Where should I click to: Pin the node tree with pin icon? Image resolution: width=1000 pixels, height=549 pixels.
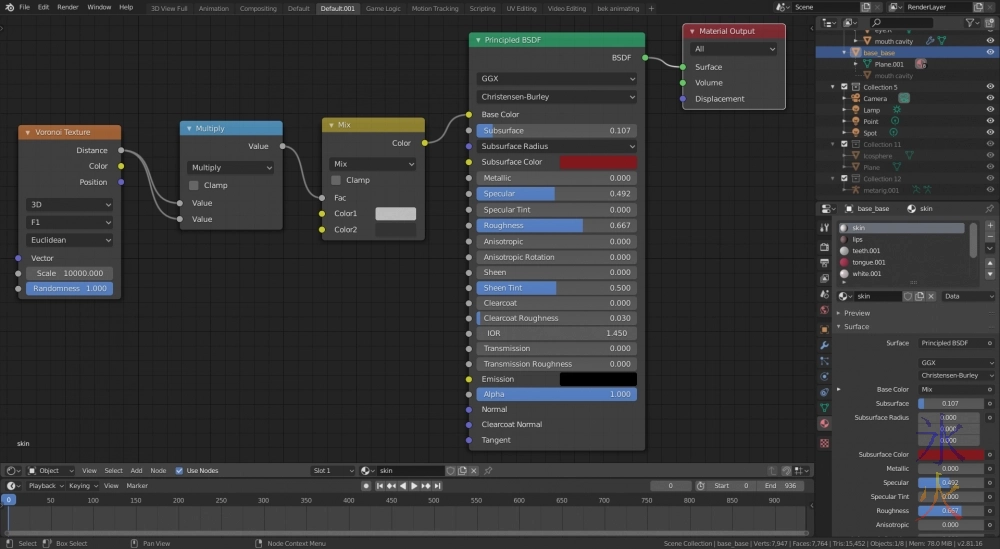tap(488, 470)
